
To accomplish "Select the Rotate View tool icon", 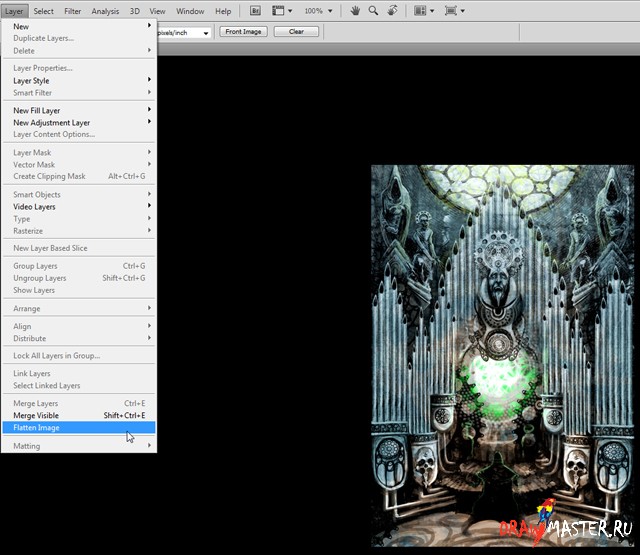I will [x=392, y=11].
